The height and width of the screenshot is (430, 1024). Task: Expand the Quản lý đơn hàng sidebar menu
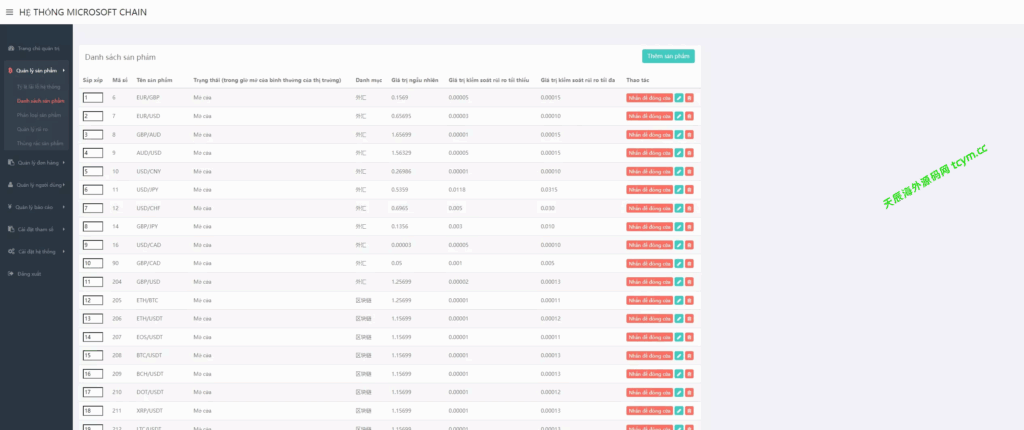coord(37,163)
